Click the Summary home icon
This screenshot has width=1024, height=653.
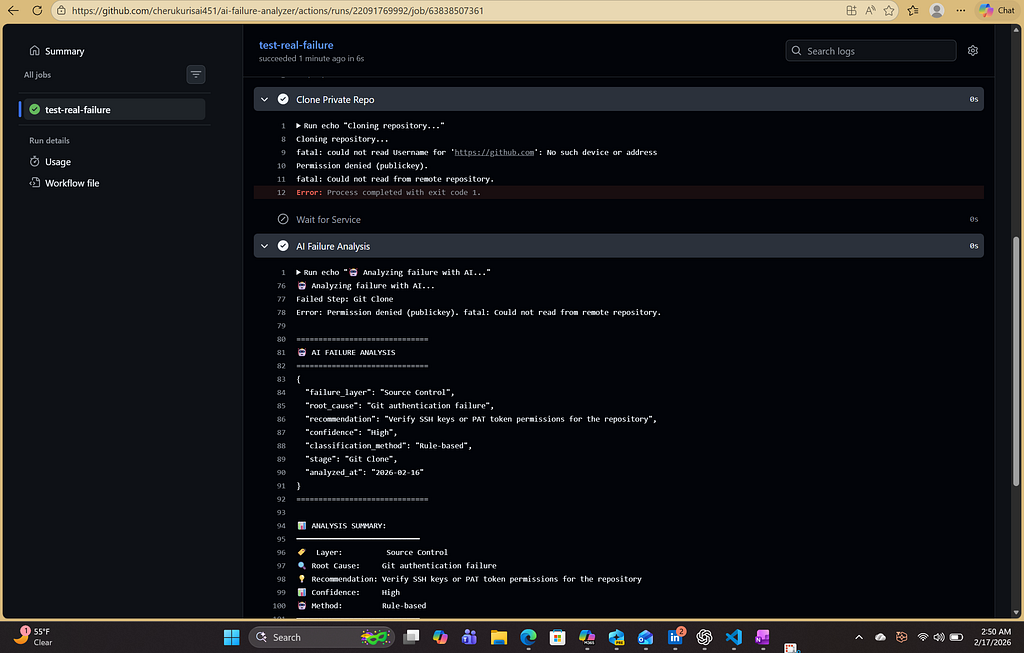[35, 50]
